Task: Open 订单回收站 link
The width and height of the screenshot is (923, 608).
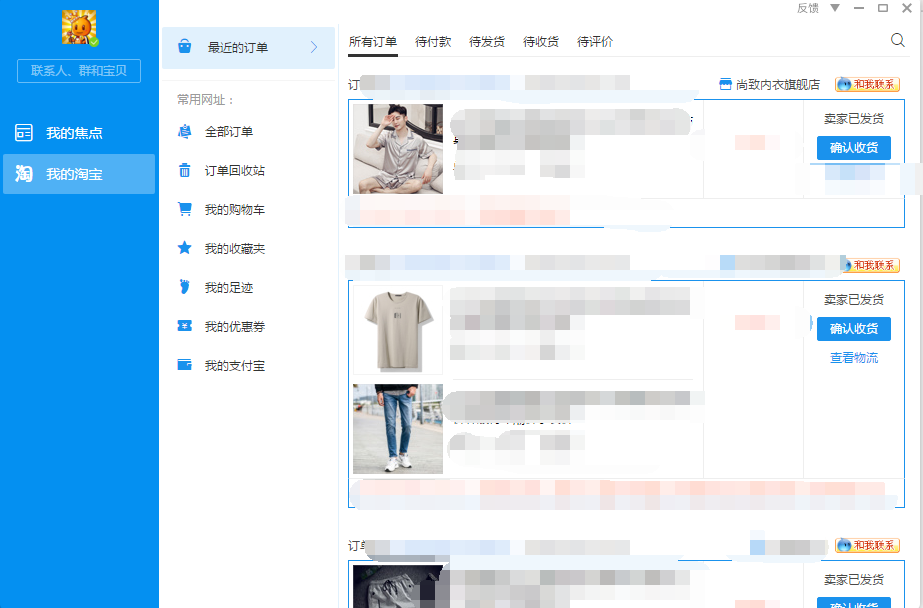Action: click(x=234, y=171)
